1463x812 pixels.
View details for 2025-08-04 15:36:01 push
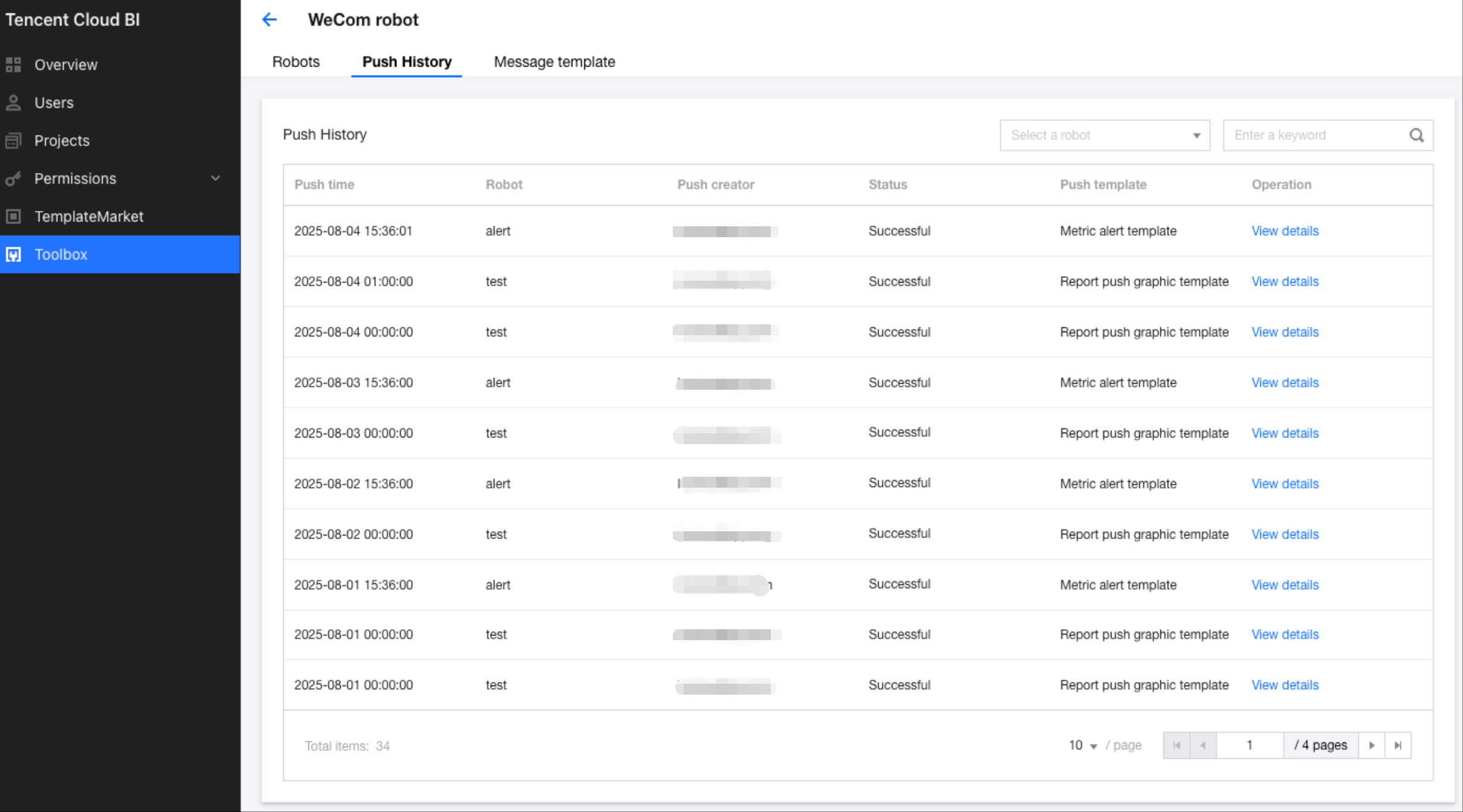click(1285, 231)
